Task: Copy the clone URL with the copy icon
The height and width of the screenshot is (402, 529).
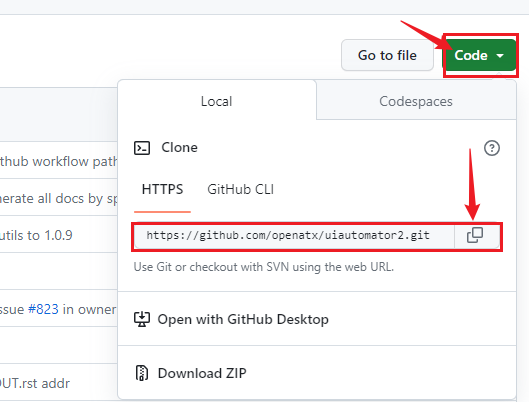Action: 475,235
